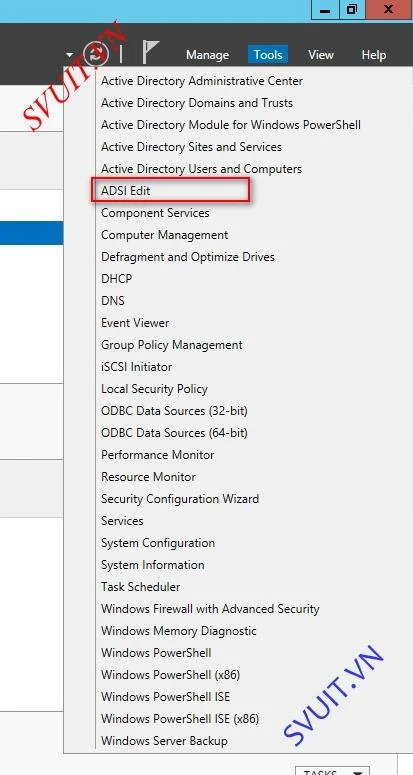Start Event Viewer
This screenshot has height=775, width=413.
(135, 323)
